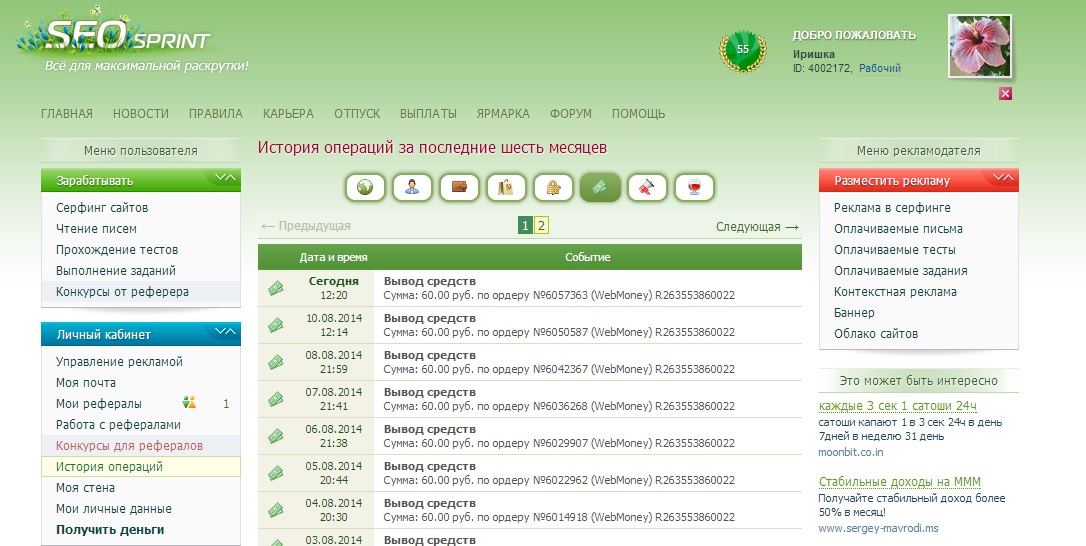This screenshot has height=546, width=1086.
Task: Click current page number 1
Action: pyautogui.click(x=525, y=225)
